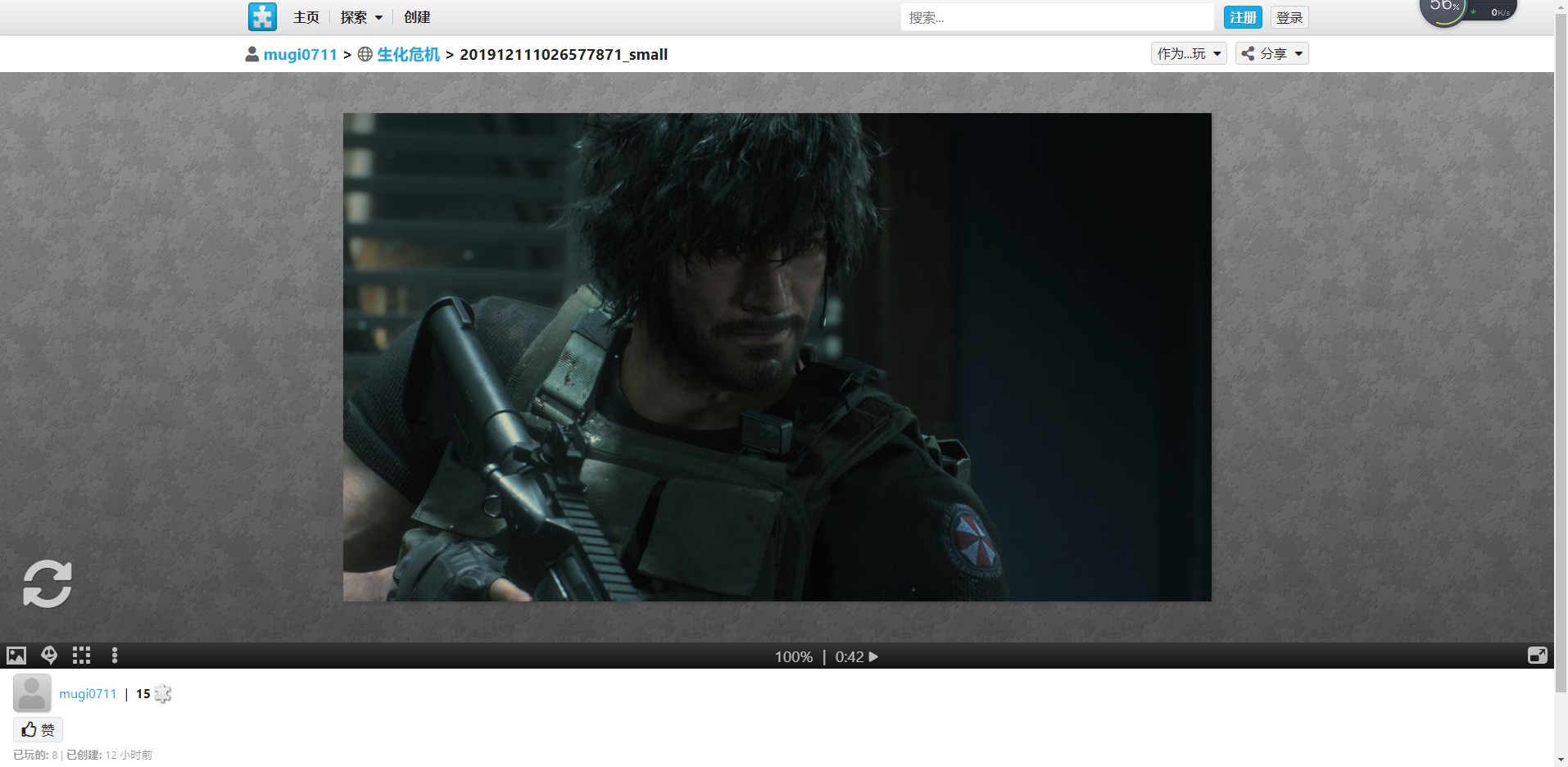Open the 创建 create page
The height and width of the screenshot is (767, 1568).
click(x=417, y=17)
